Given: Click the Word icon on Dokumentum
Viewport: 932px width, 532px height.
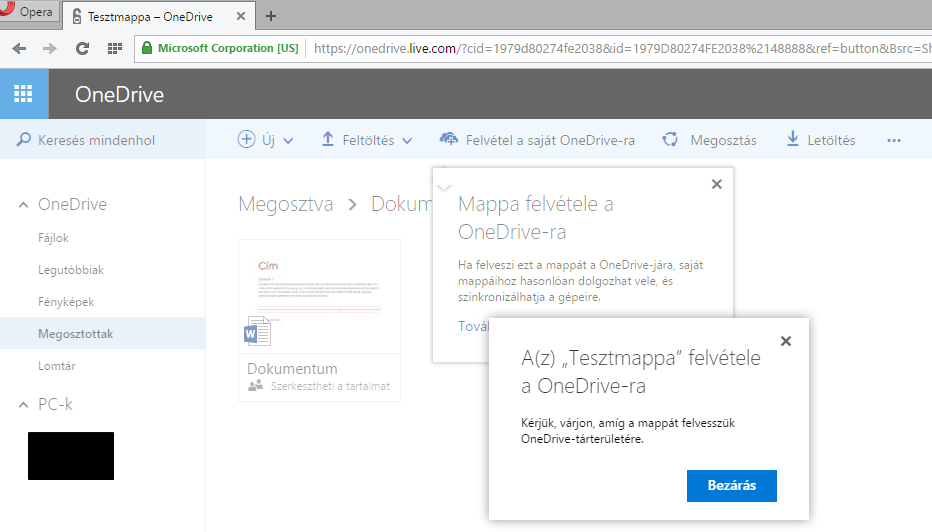Looking at the screenshot, I should pyautogui.click(x=257, y=331).
